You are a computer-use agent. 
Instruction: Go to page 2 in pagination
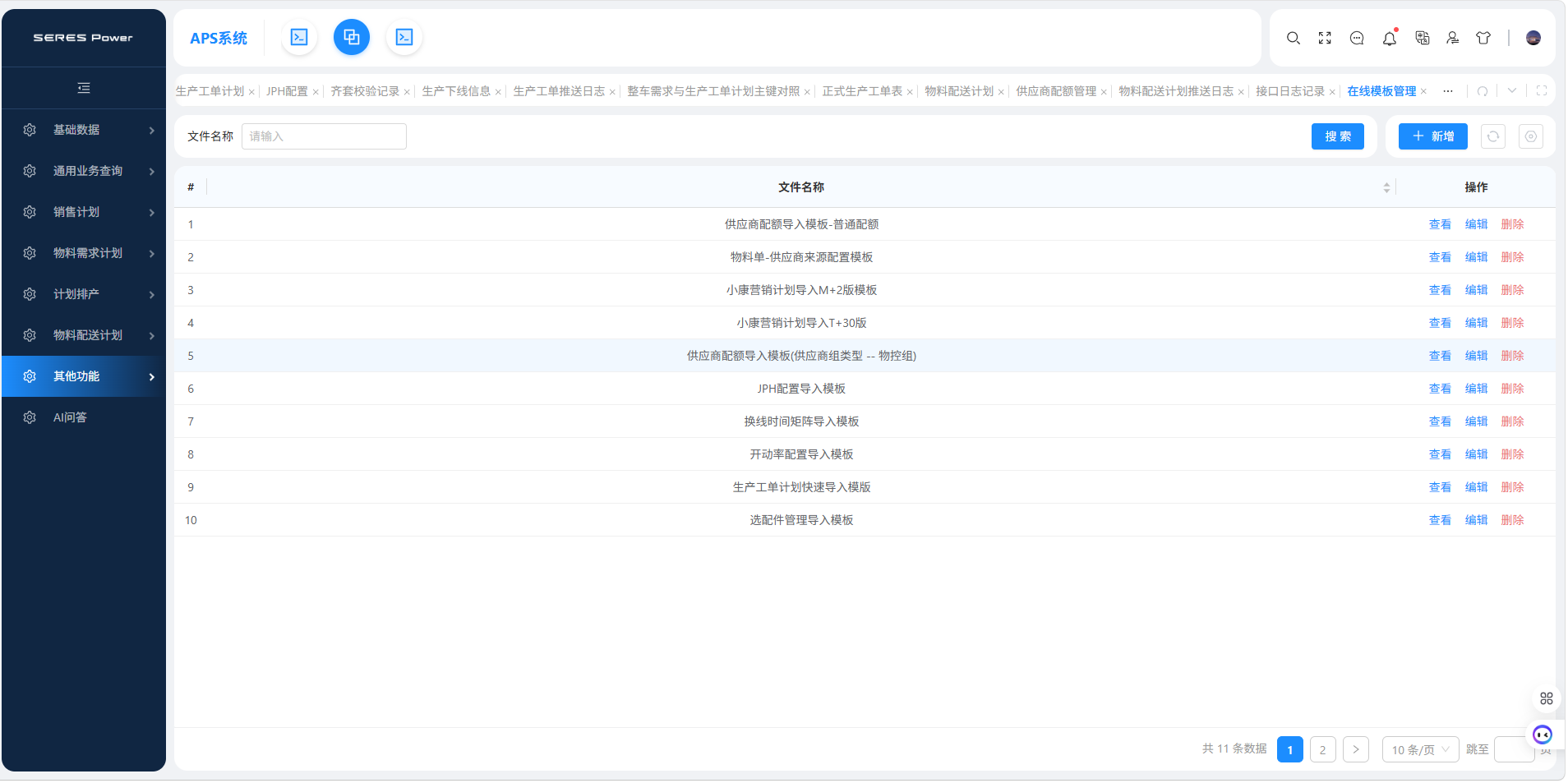point(1322,749)
